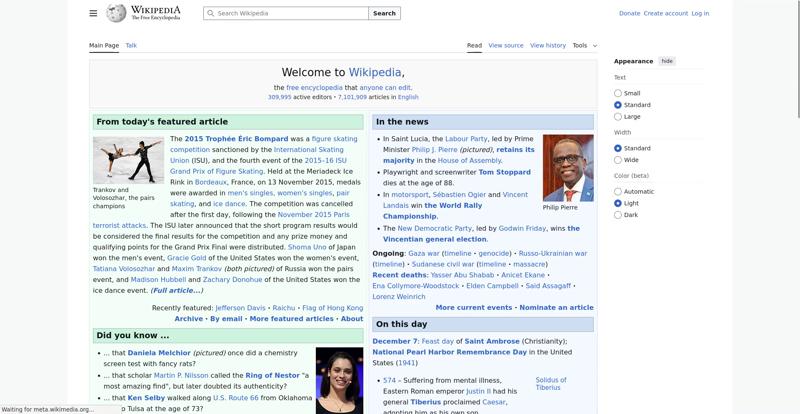The image size is (800, 414).
Task: Click the Create account link
Action: [x=665, y=14]
